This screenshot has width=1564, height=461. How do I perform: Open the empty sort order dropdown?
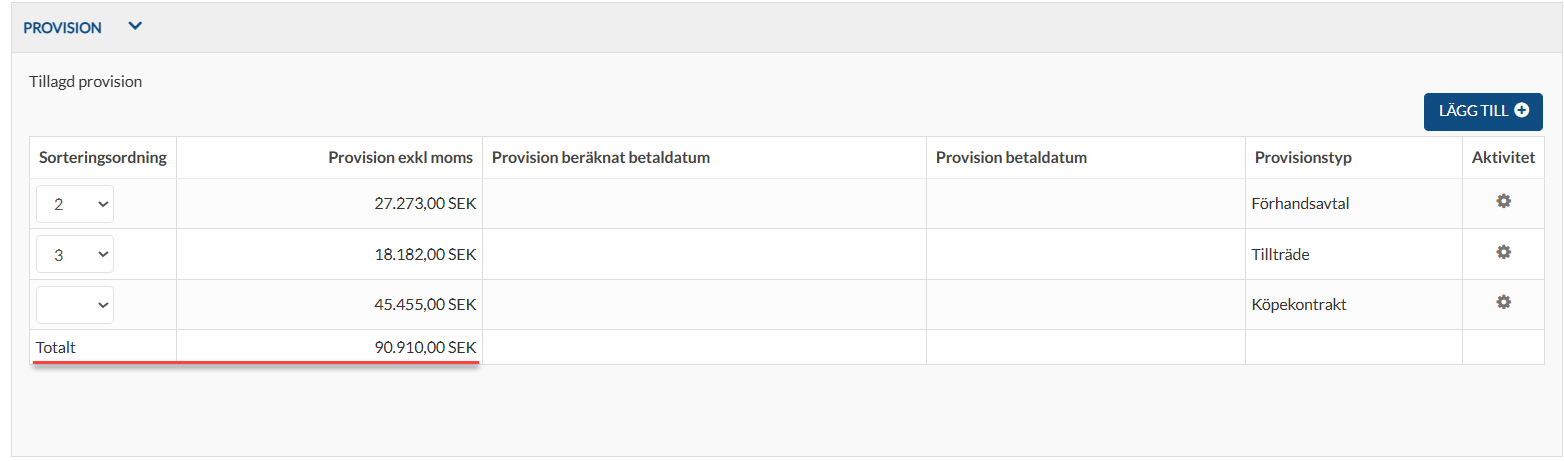coord(75,305)
